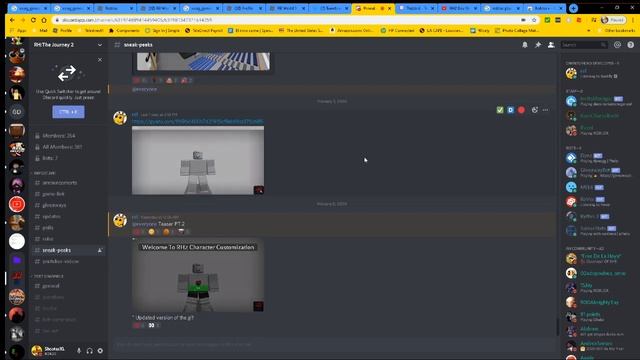Screen dimensions: 640x360
Task: Open the message more options dots
Action: pos(545,110)
